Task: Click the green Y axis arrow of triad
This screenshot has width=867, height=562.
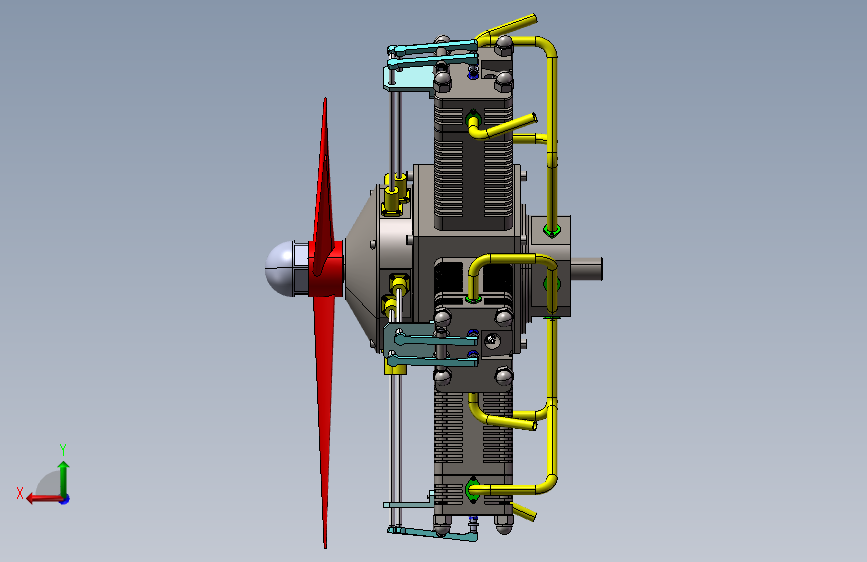Action: coord(64,478)
